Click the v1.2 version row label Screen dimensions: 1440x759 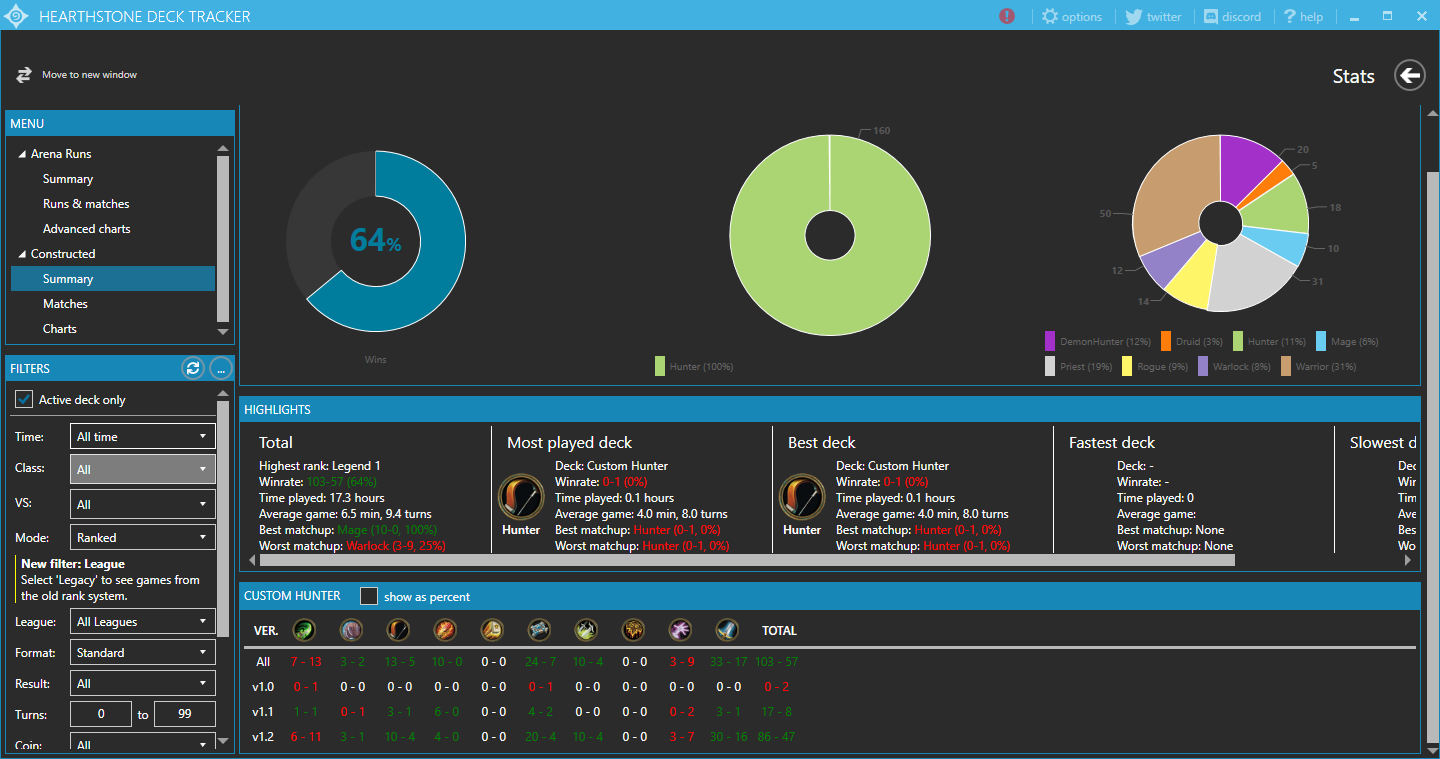pyautogui.click(x=263, y=737)
